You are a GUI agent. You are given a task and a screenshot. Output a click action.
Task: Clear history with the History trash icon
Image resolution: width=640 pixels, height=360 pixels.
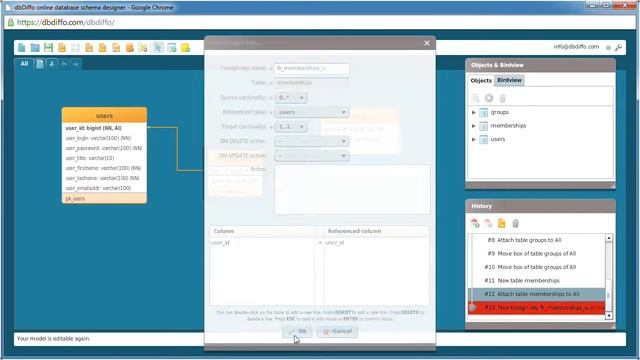coord(516,223)
